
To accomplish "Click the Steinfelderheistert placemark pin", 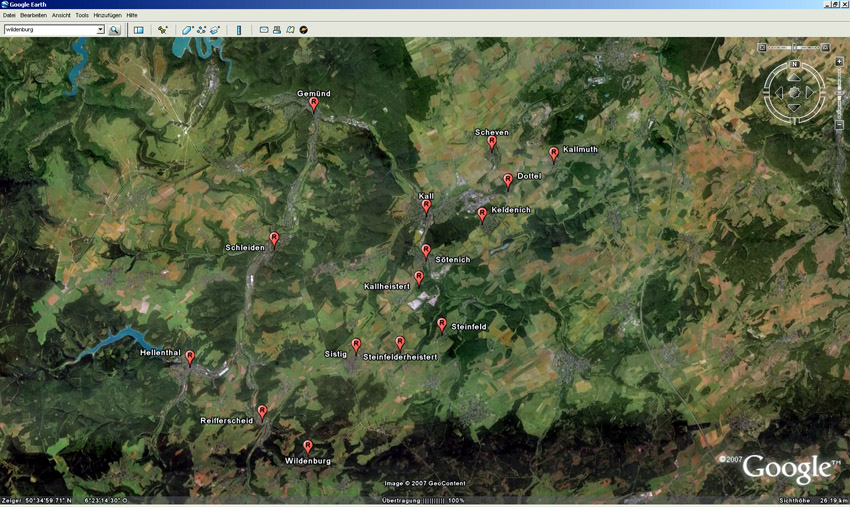I will tap(400, 343).
